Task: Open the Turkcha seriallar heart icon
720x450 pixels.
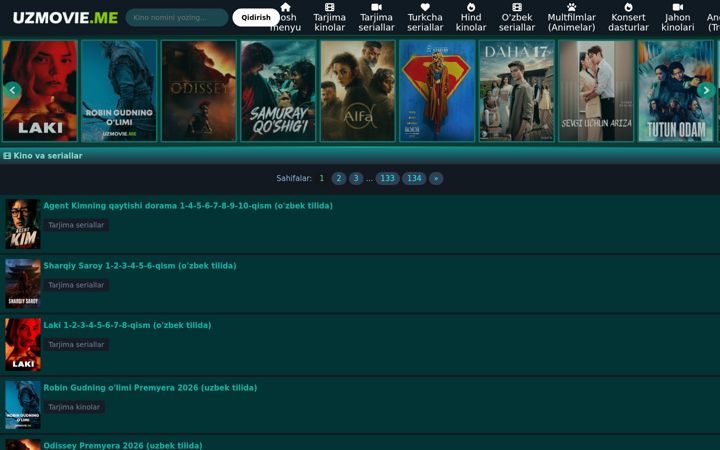Action: click(x=425, y=7)
